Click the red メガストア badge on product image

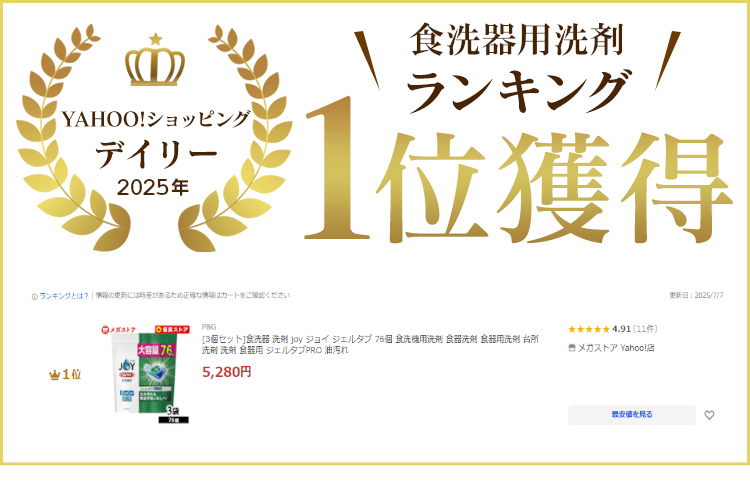(119, 329)
